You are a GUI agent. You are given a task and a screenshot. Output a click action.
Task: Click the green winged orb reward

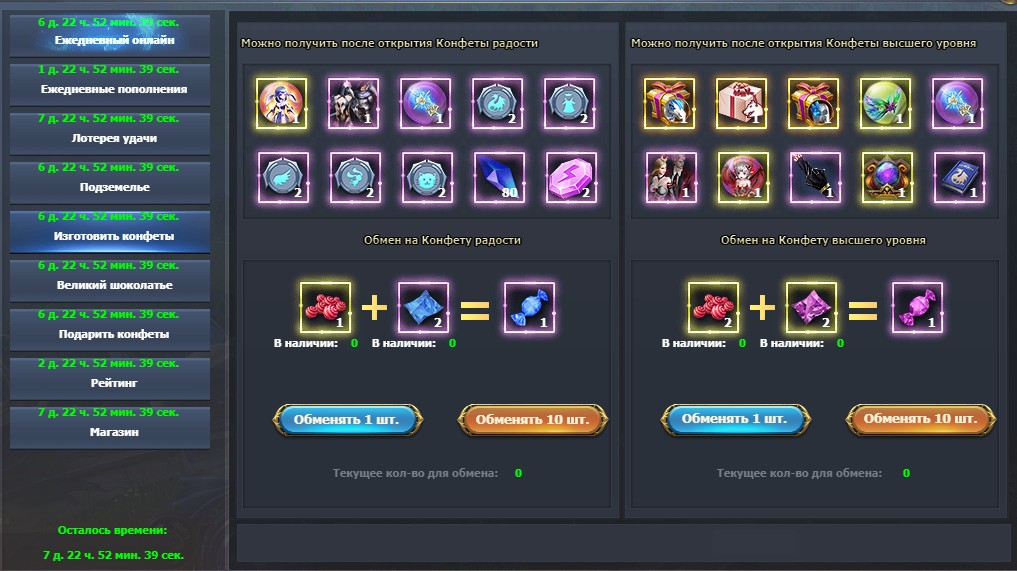coord(885,103)
